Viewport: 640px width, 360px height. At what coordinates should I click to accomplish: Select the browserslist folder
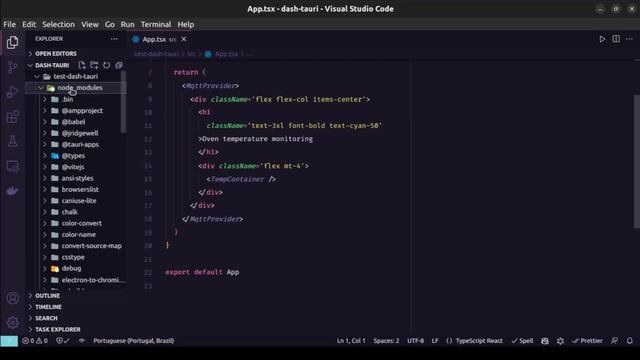(x=76, y=189)
